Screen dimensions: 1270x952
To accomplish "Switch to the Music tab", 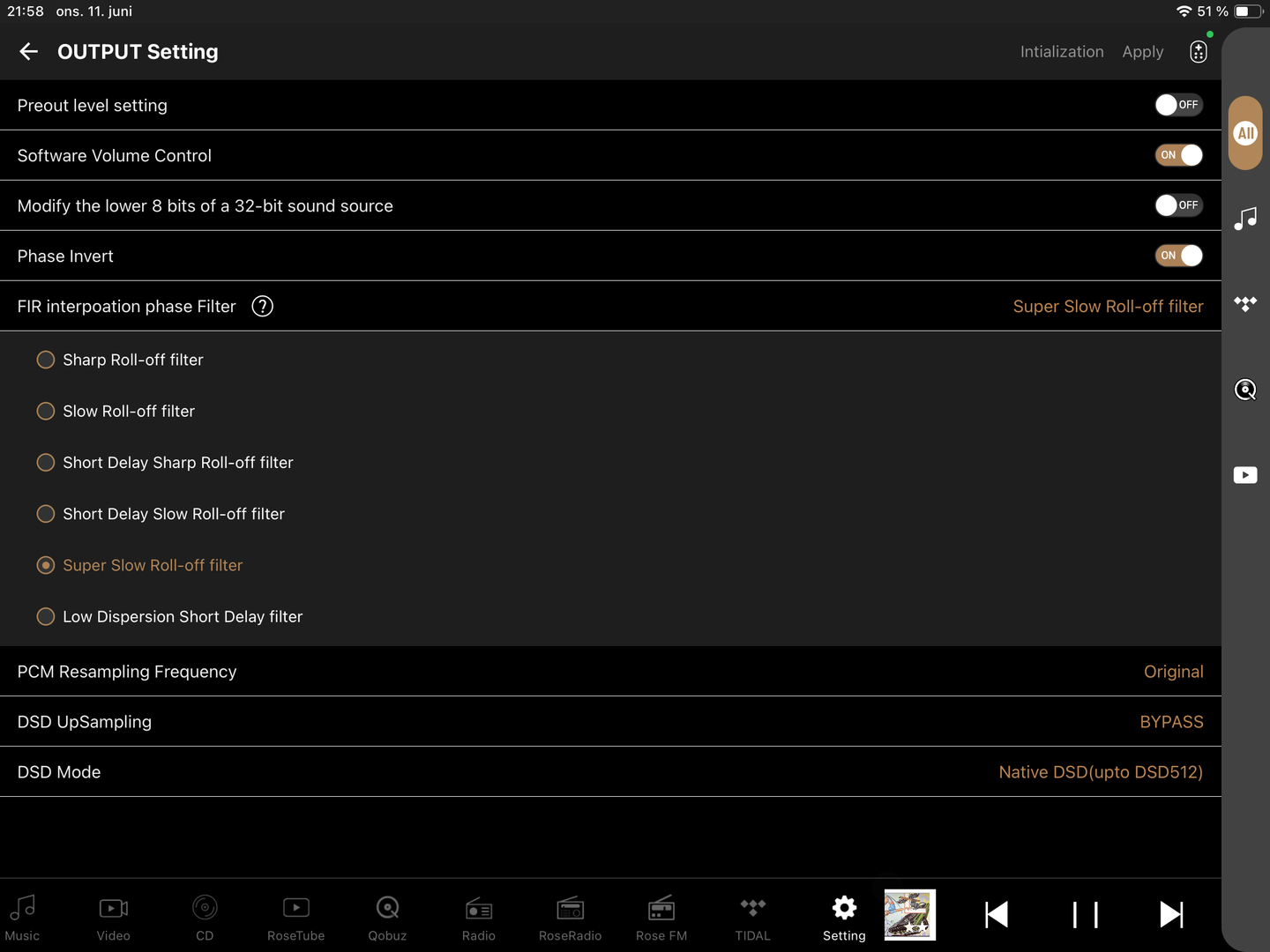I will click(x=22, y=918).
